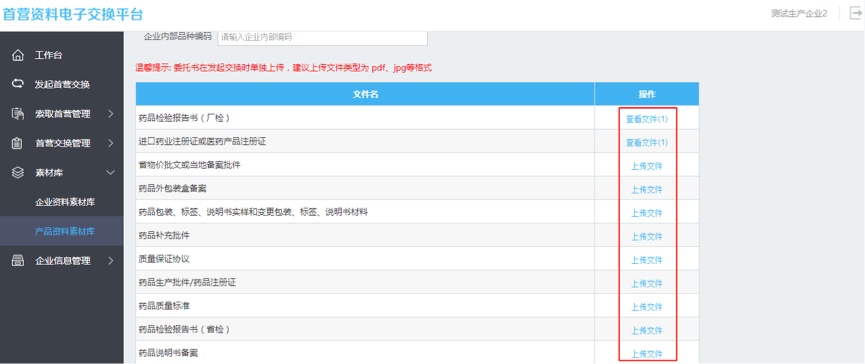Click the 操作 column header

(x=647, y=94)
